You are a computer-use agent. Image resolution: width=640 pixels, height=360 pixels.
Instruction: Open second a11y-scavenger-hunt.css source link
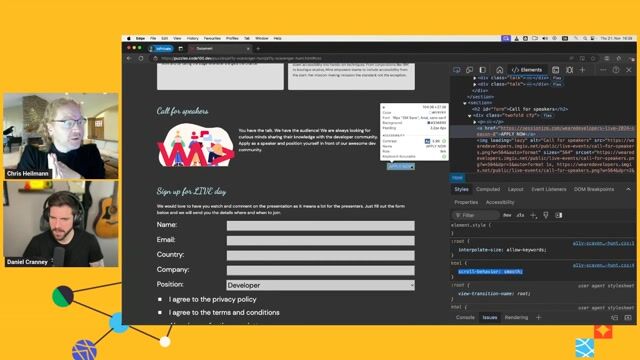[603, 265]
